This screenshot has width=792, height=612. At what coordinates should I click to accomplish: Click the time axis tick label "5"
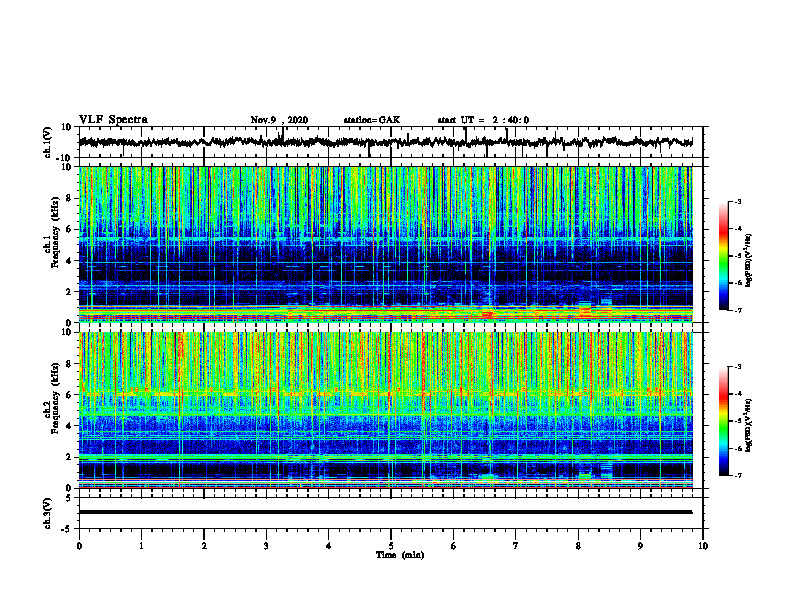[x=391, y=546]
